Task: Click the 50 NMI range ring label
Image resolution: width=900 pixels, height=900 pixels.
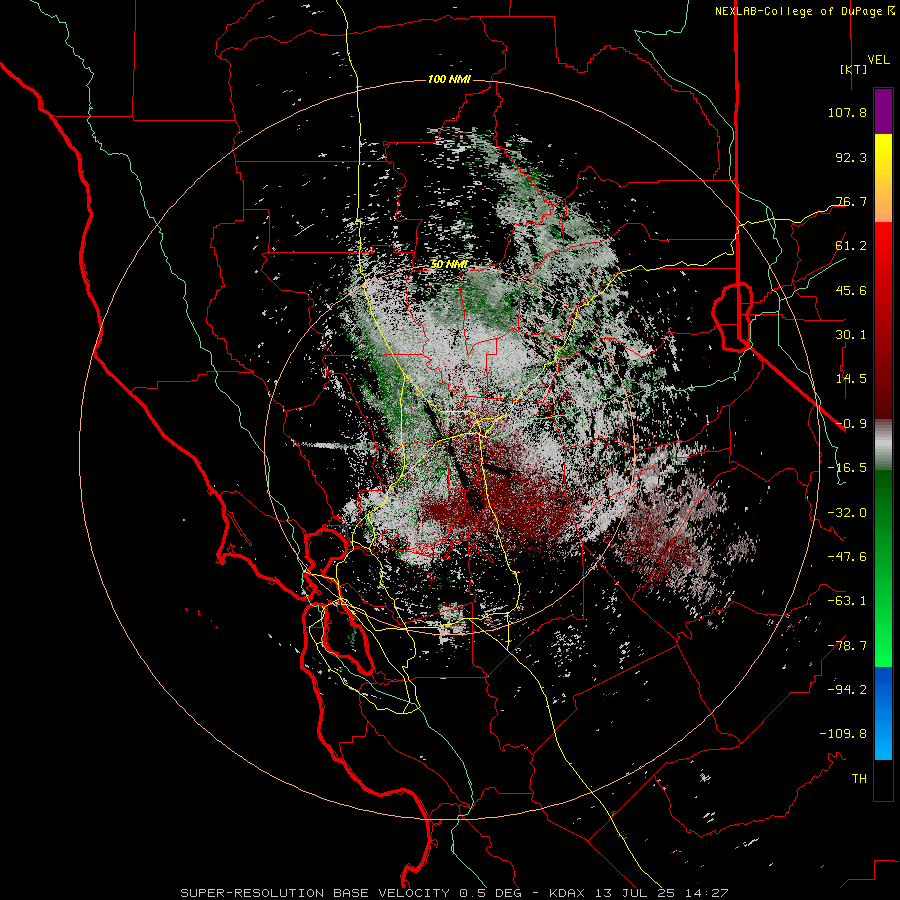Action: click(x=449, y=265)
